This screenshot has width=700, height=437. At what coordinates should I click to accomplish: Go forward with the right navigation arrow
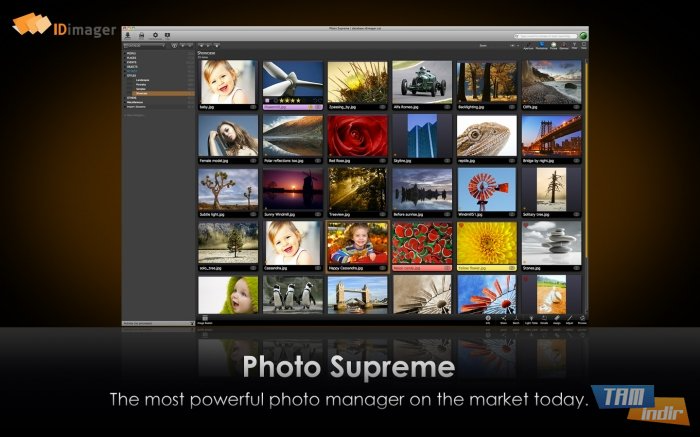click(x=208, y=46)
